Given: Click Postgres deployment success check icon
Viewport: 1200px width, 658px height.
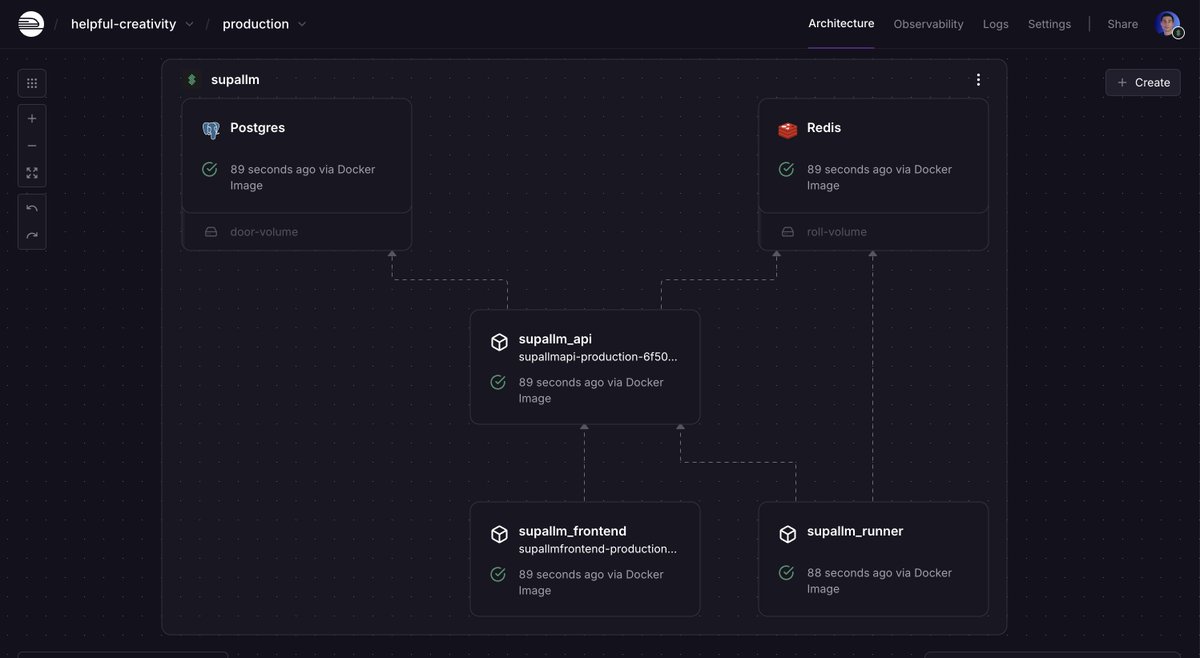Looking at the screenshot, I should pyautogui.click(x=210, y=170).
